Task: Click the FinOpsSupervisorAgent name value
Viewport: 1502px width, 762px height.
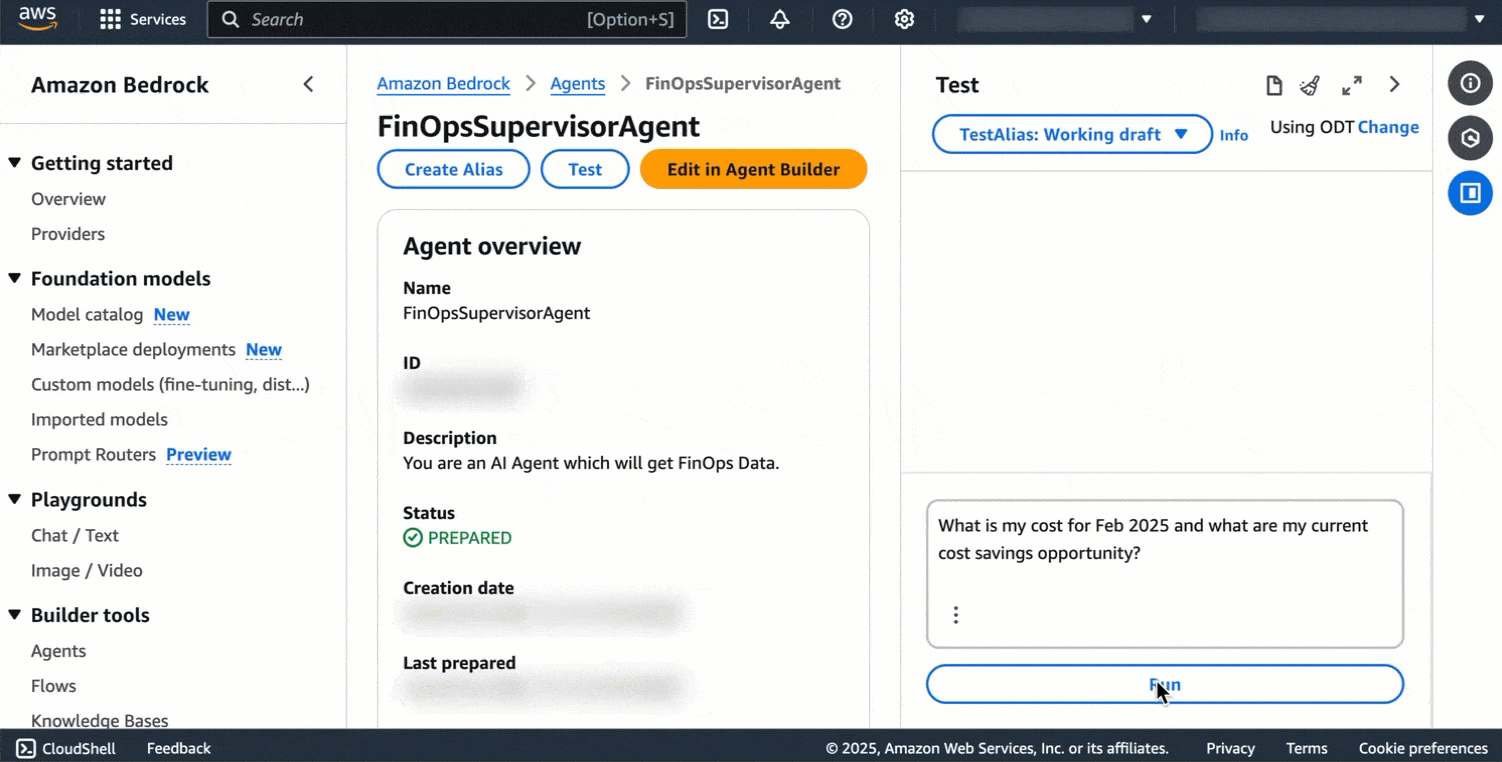Action: [x=496, y=313]
